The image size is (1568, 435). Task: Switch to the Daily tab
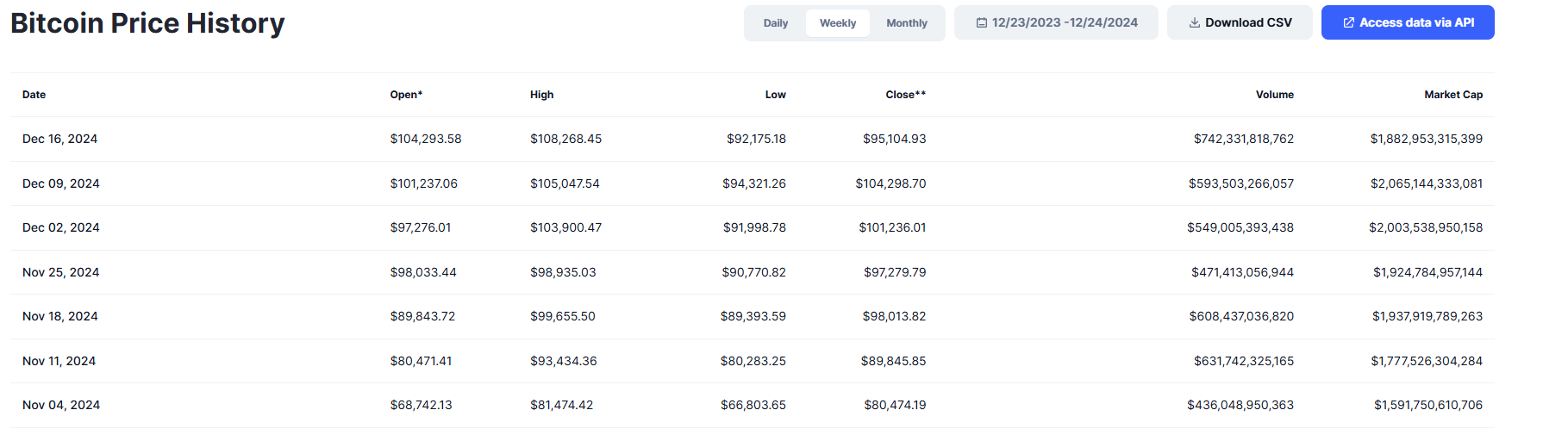(776, 23)
